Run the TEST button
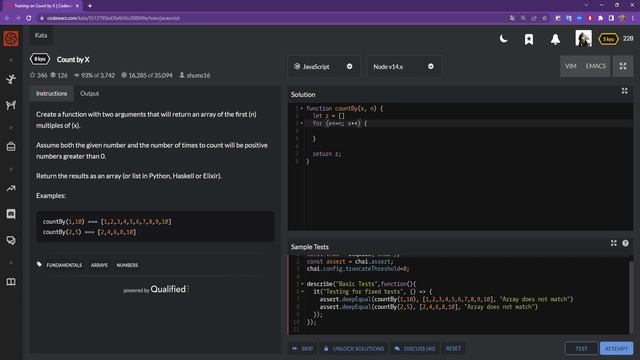The height and width of the screenshot is (360, 640). point(581,349)
